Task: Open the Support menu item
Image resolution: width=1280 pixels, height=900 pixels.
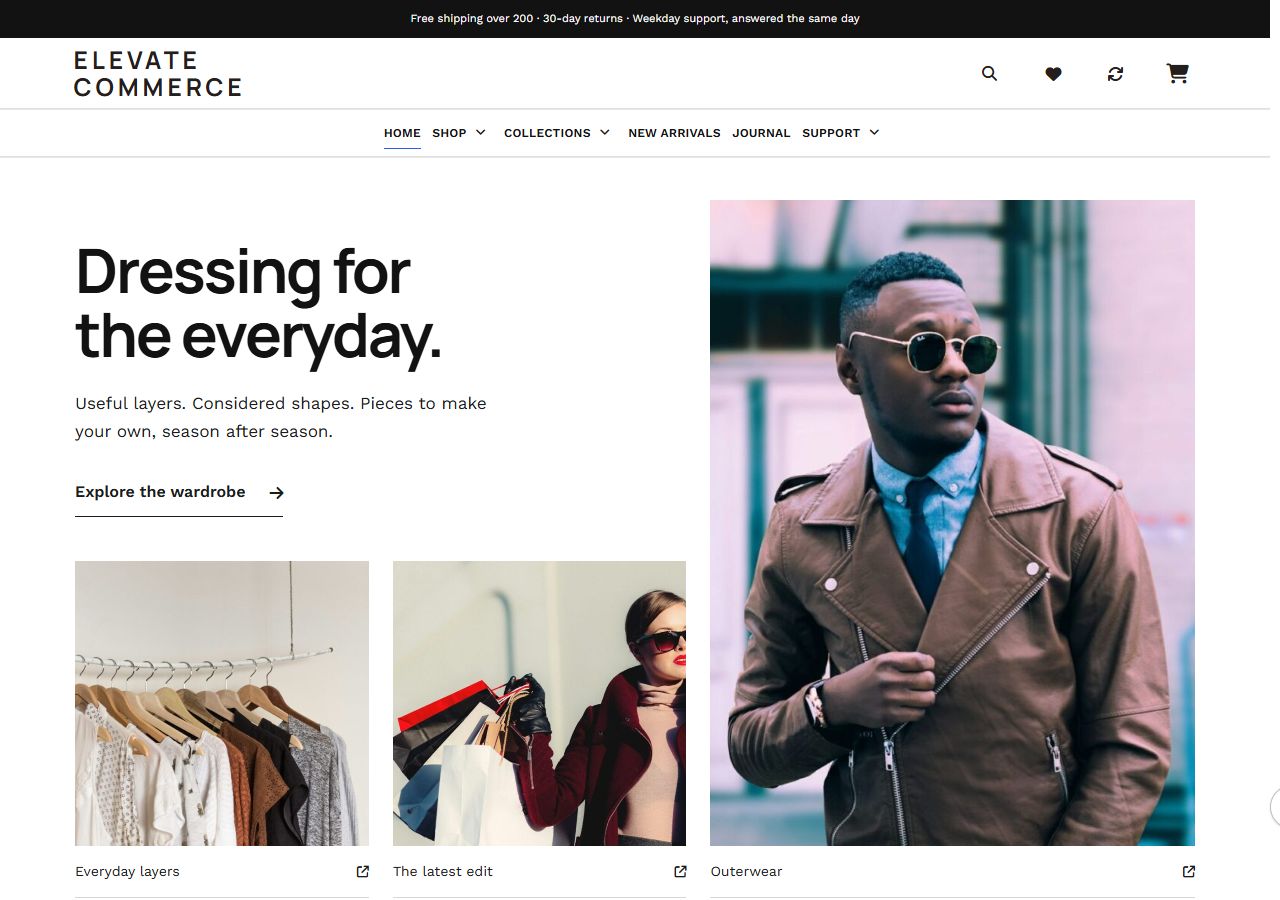Action: (831, 133)
